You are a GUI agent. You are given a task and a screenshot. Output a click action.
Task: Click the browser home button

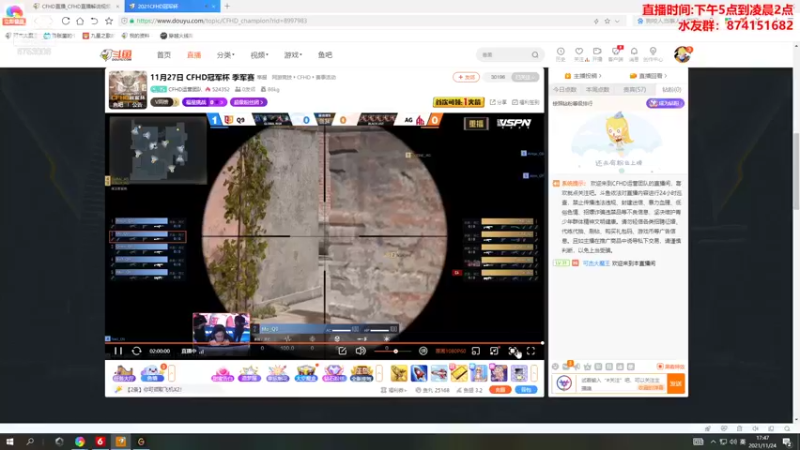[x=80, y=21]
